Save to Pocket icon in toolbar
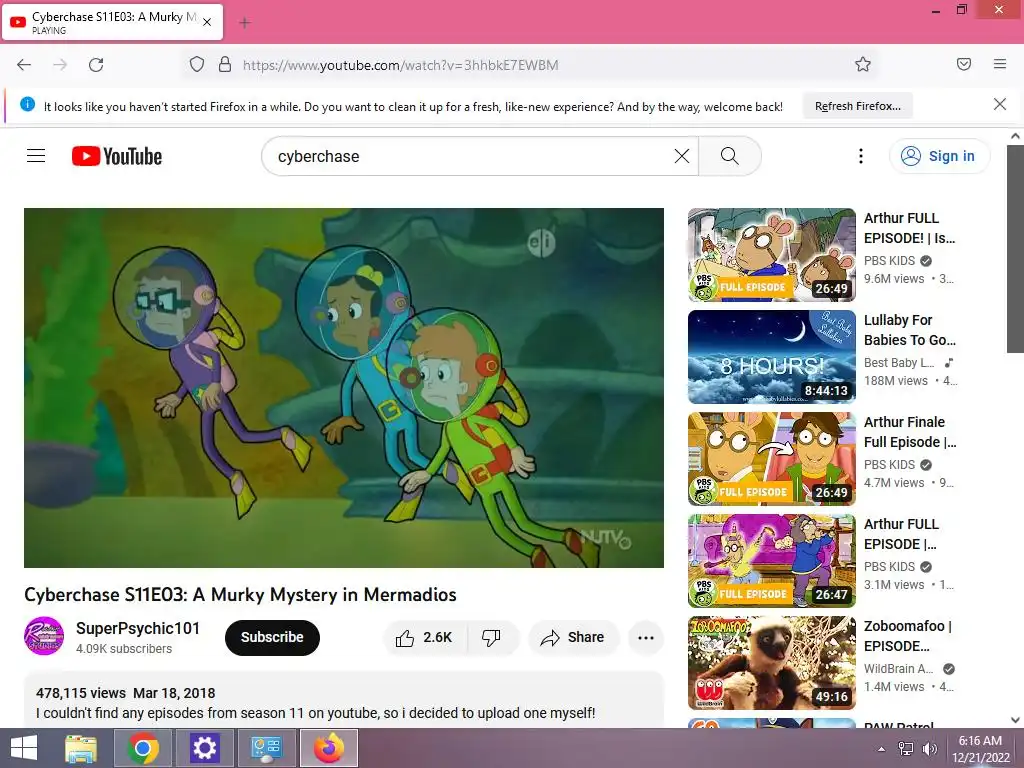This screenshot has height=768, width=1024. click(964, 64)
